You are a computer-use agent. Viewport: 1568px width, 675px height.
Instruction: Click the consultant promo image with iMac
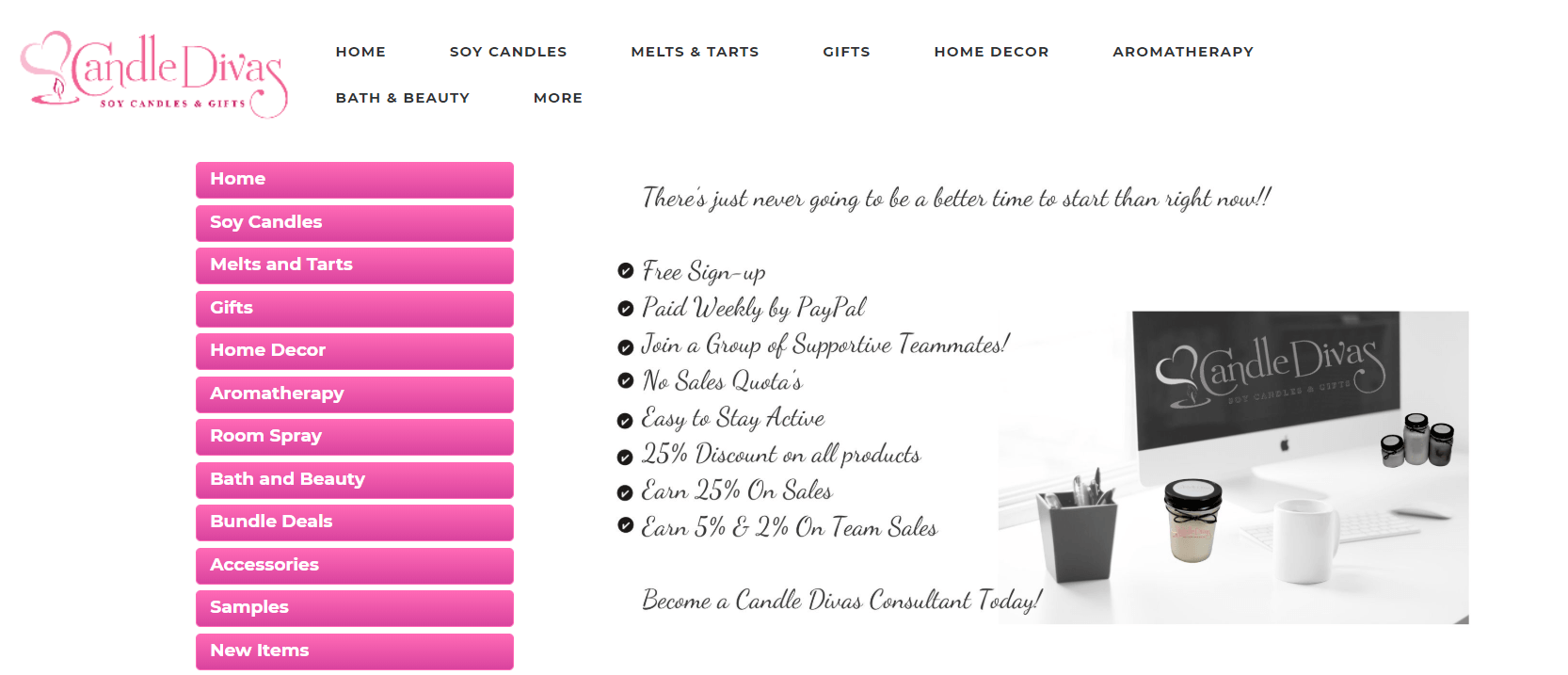coord(1233,467)
